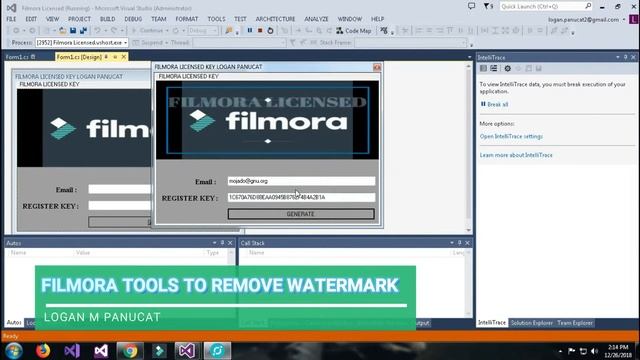Click the Filmora logo in running form
This screenshot has width=640, height=360.
268,121
